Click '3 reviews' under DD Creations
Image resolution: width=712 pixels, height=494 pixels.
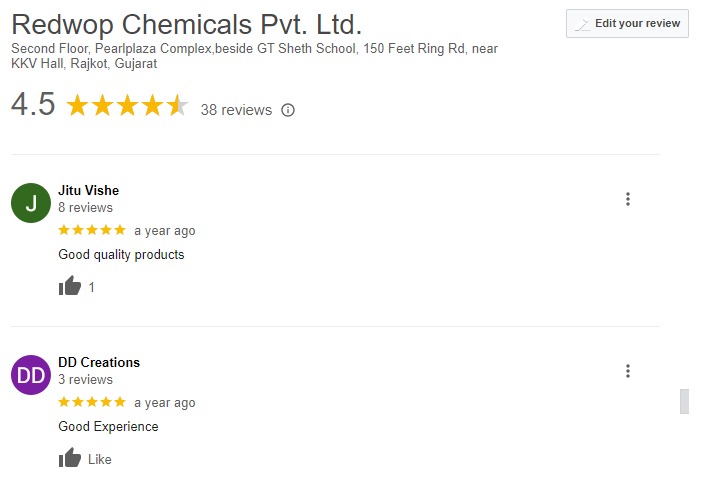pyautogui.click(x=85, y=380)
